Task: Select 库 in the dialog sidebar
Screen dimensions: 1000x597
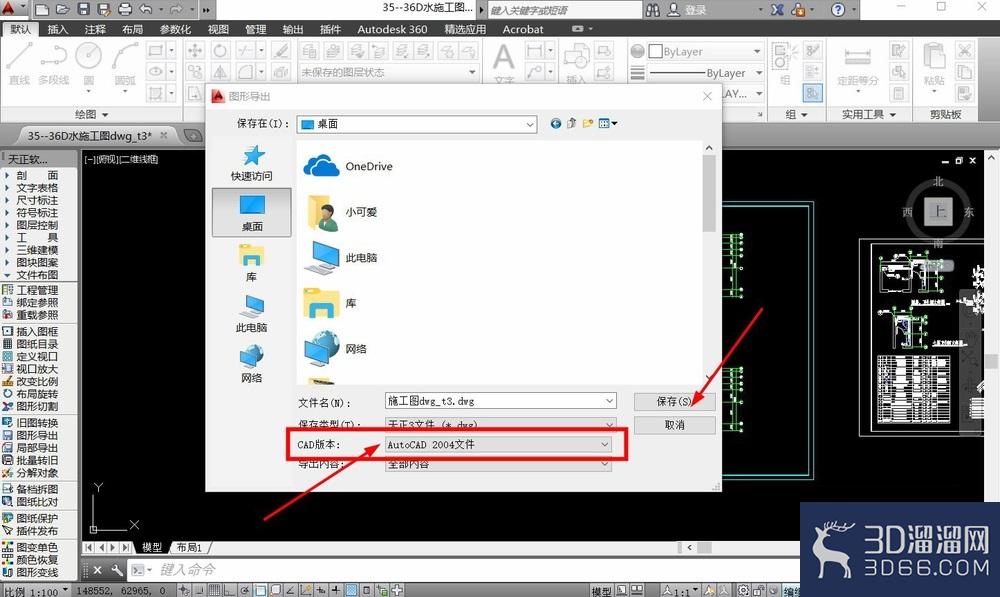Action: 252,263
